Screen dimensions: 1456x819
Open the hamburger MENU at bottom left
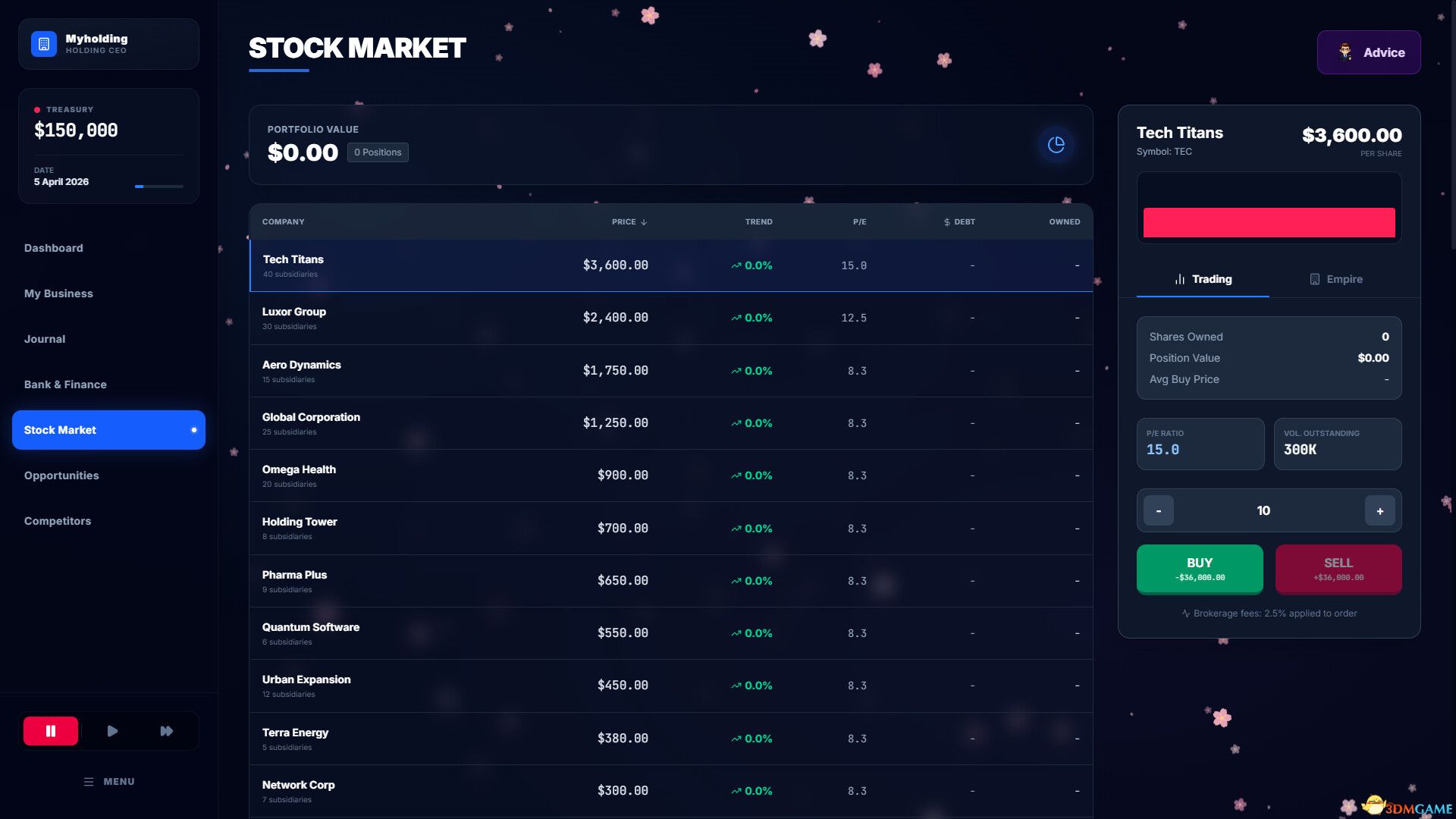tap(109, 782)
